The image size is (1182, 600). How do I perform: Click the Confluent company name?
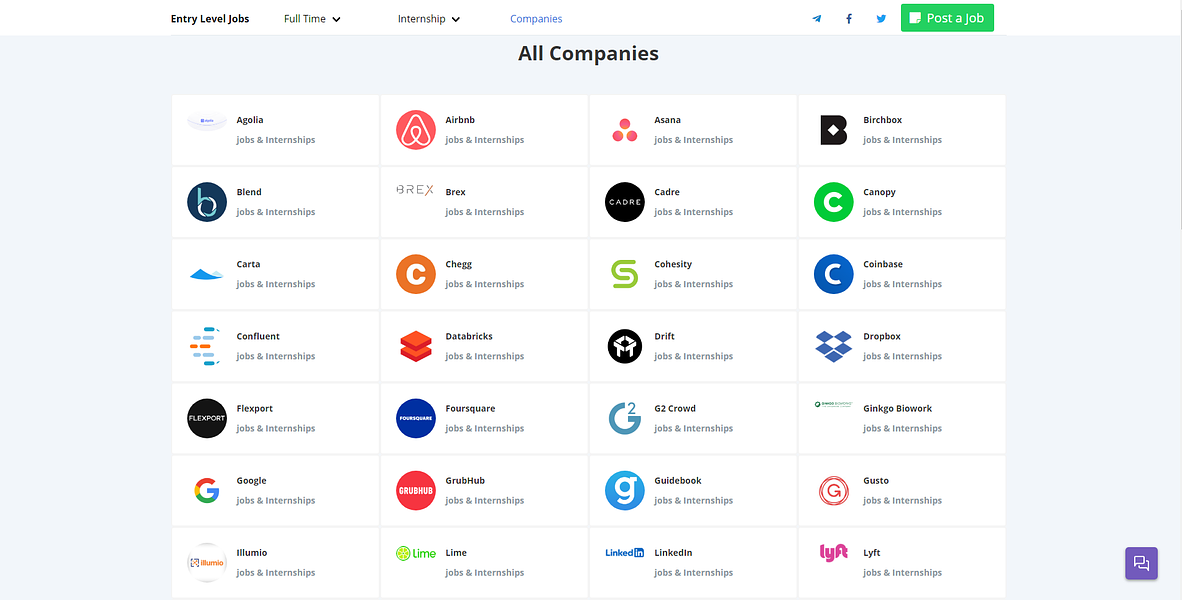click(258, 336)
